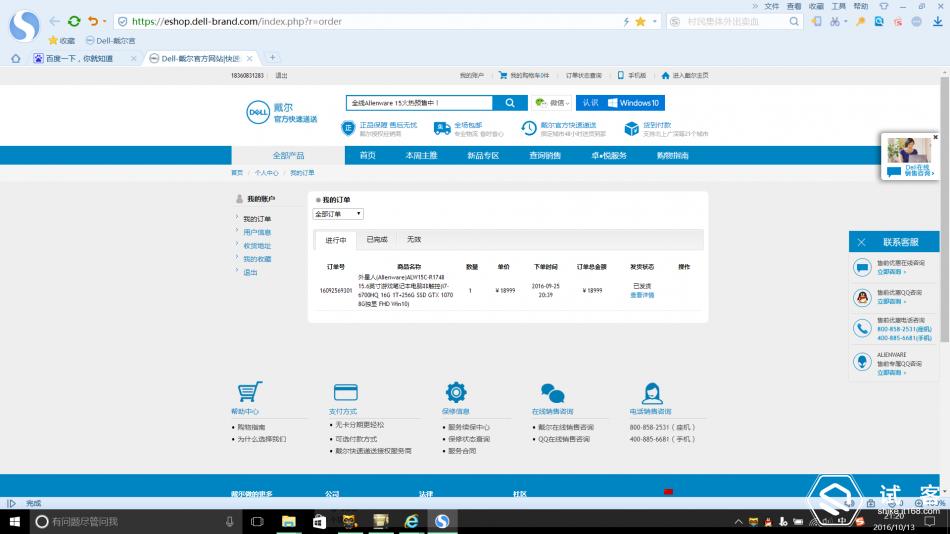
Task: Expand the 微信 dropdown near search bar
Action: coord(553,103)
